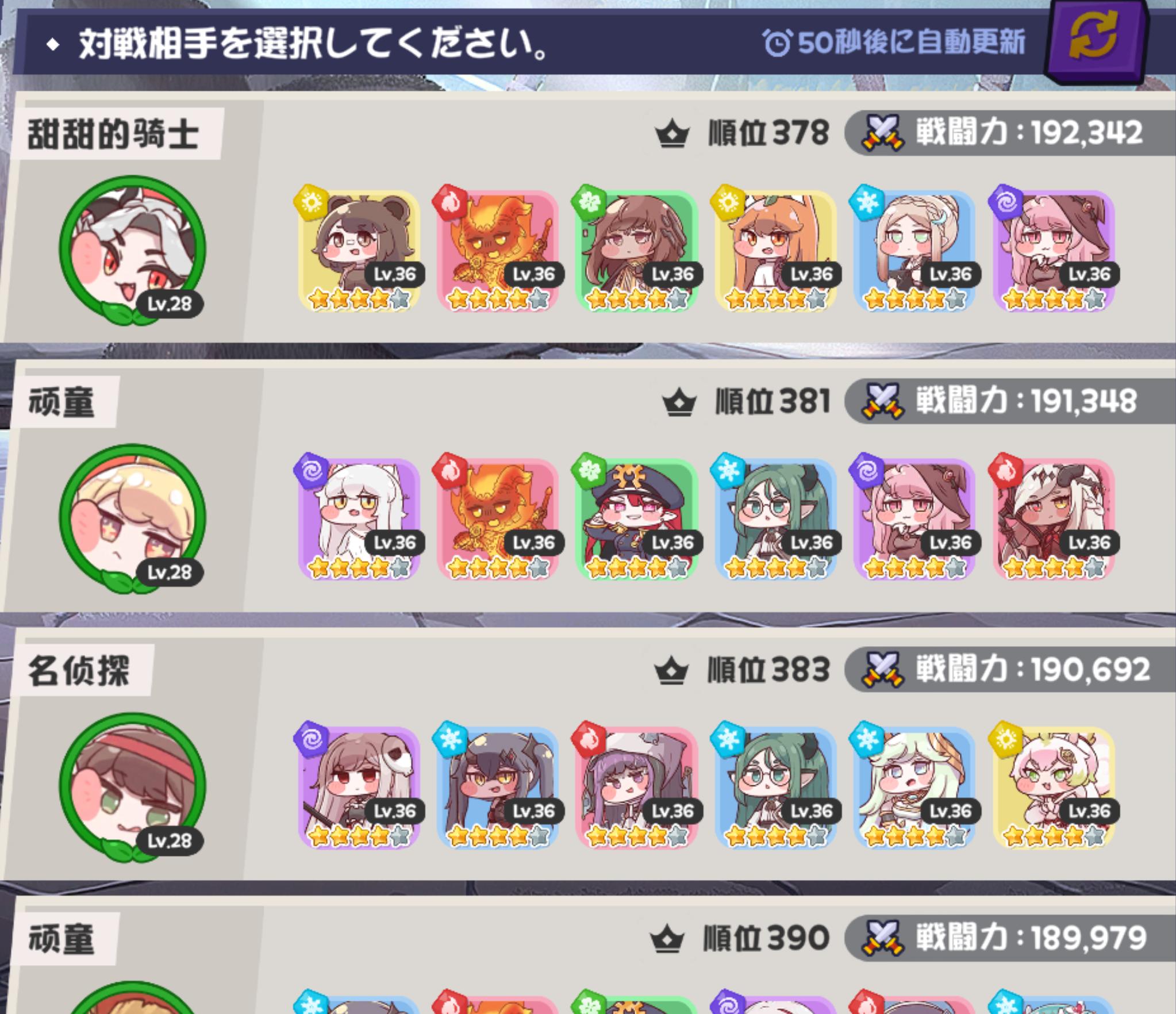Select the red-haired officer cap hero

point(637,519)
